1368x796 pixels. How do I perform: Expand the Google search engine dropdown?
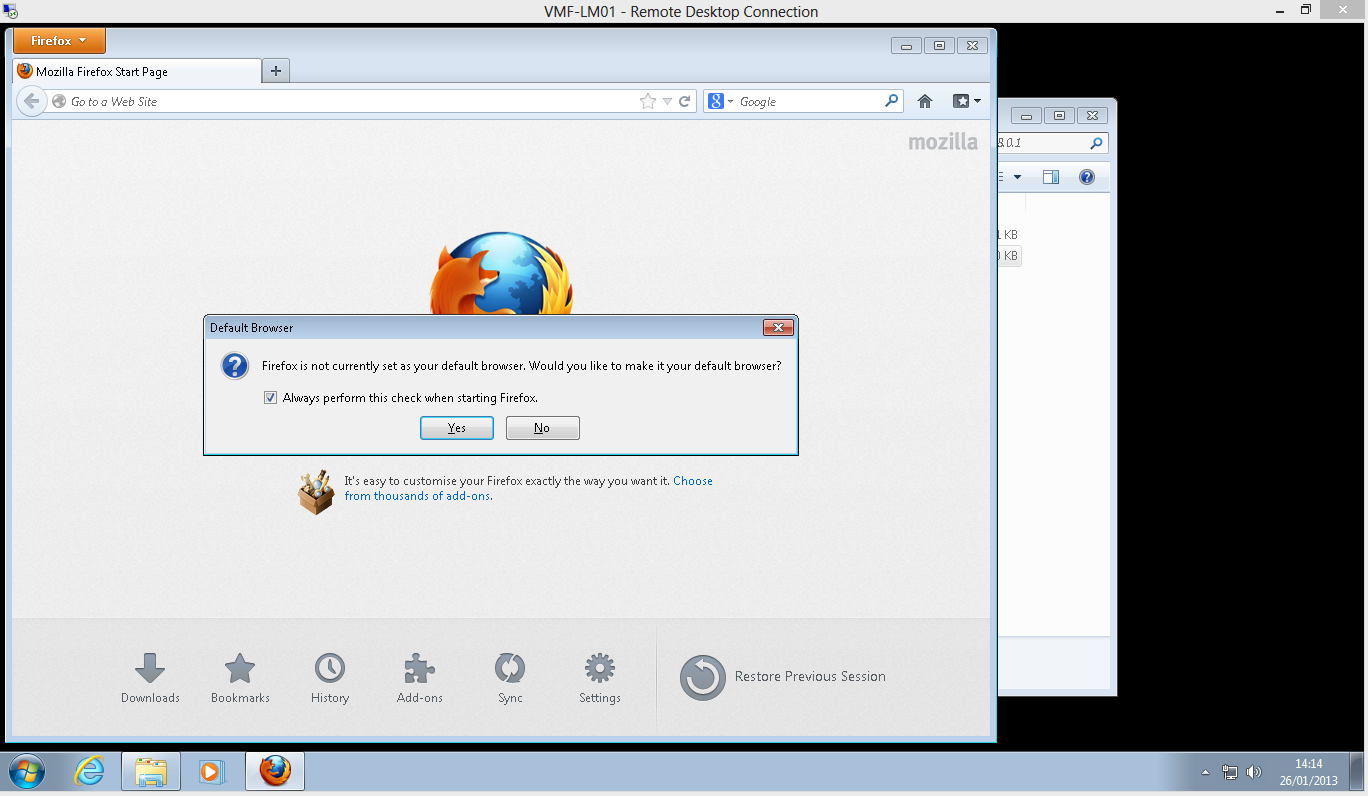pyautogui.click(x=721, y=101)
